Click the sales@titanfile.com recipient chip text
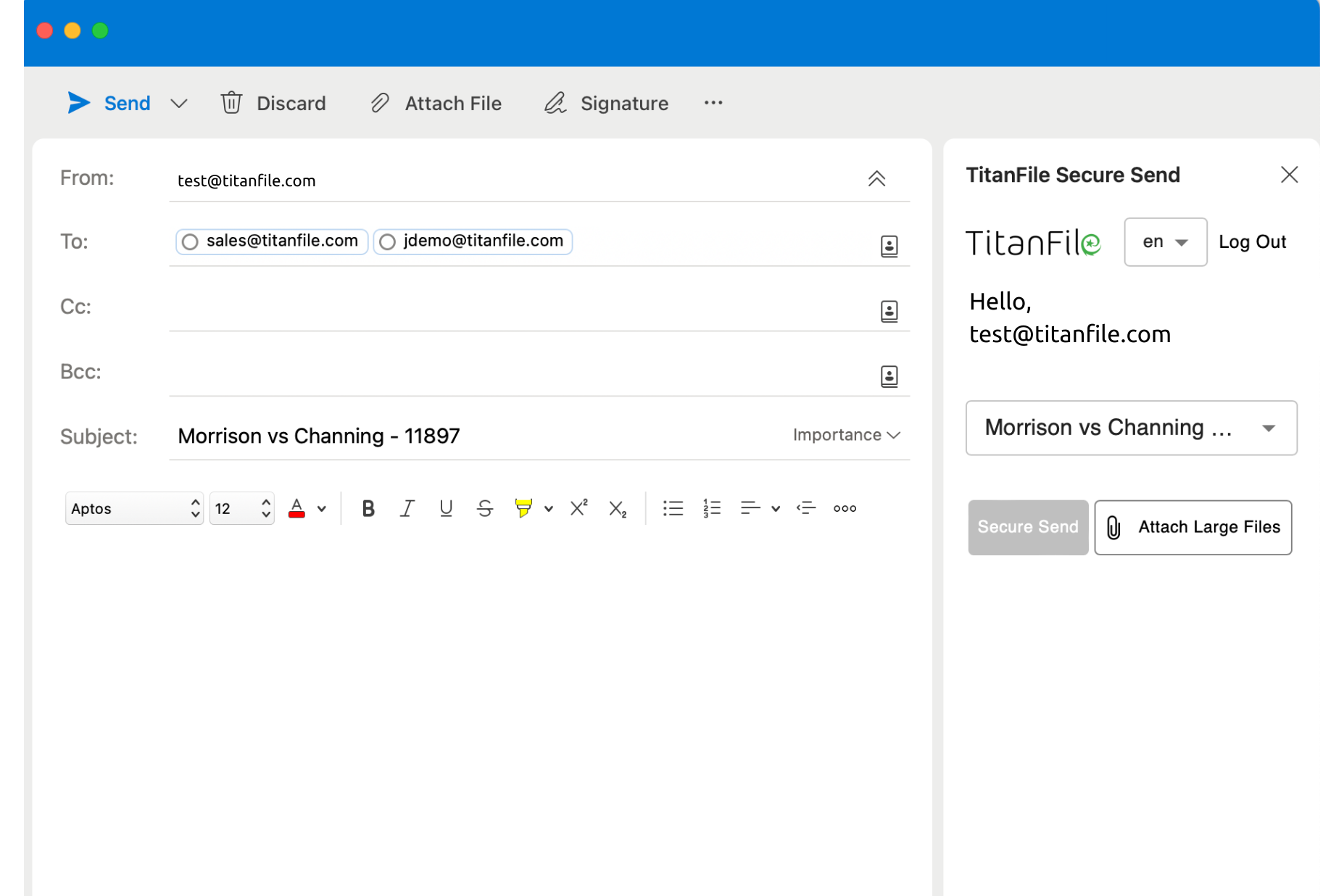This screenshot has width=1344, height=896. pos(282,241)
